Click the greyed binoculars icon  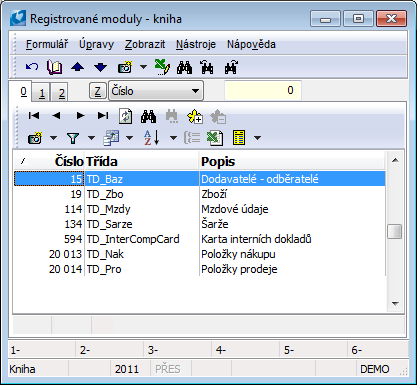[172, 116]
